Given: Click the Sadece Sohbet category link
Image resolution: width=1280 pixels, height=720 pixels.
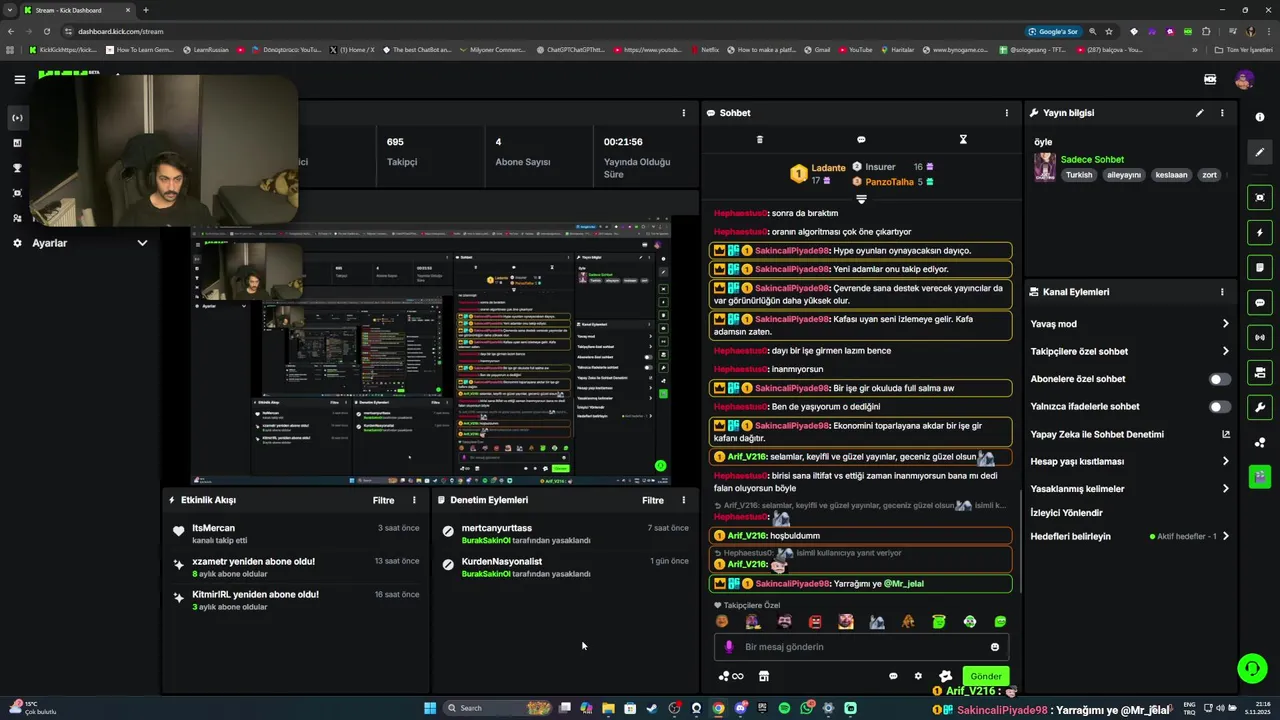Looking at the screenshot, I should pyautogui.click(x=1092, y=159).
